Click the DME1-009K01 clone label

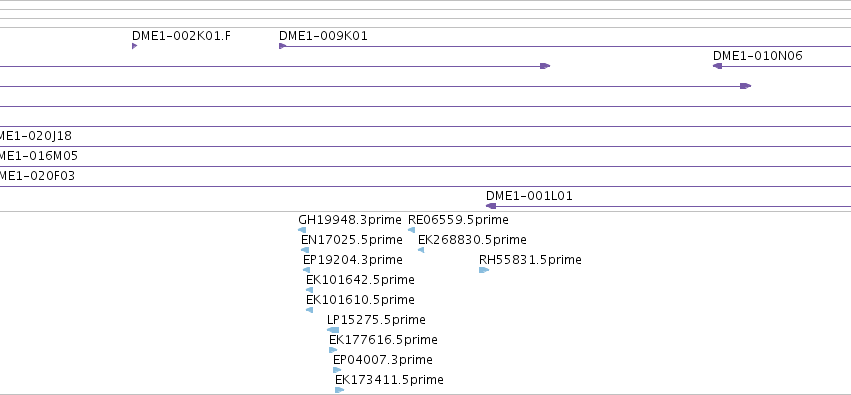point(323,36)
